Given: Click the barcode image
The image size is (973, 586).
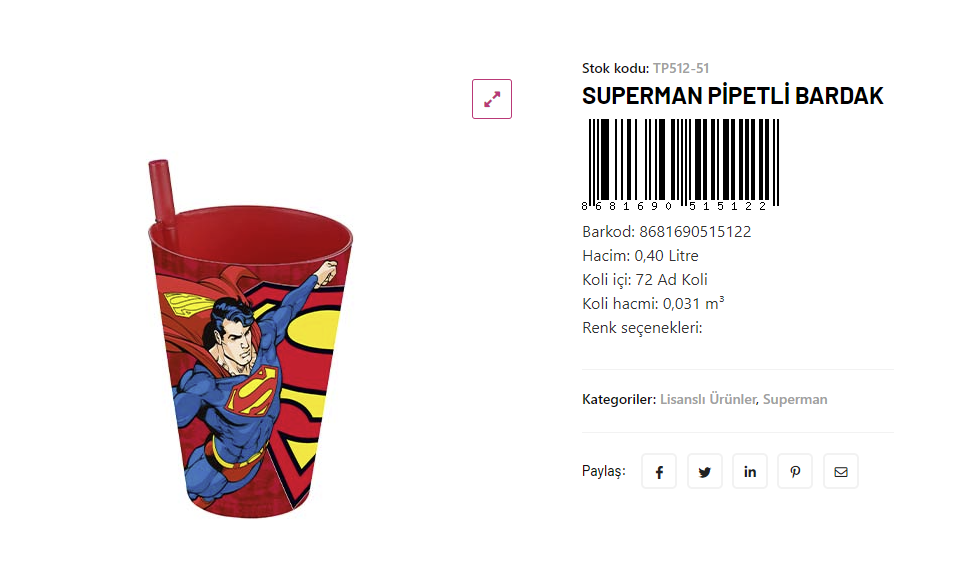Looking at the screenshot, I should tap(680, 163).
